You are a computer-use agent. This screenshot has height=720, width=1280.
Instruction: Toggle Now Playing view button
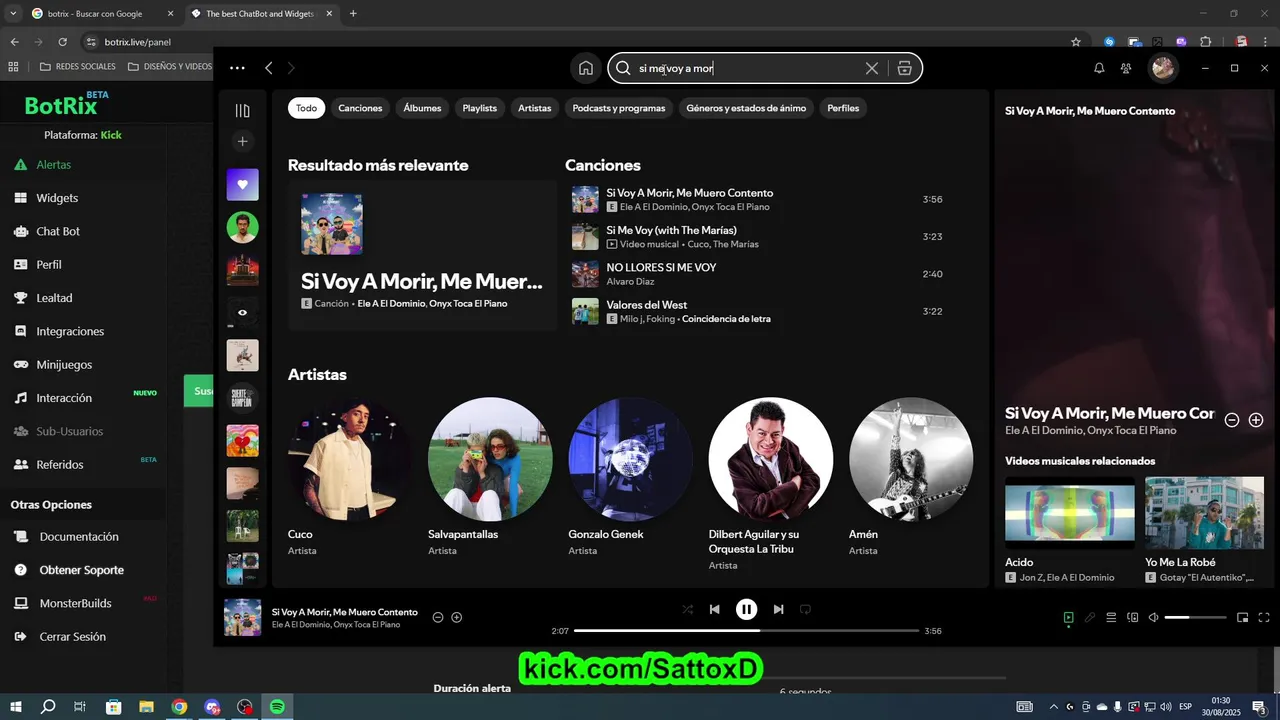point(1068,618)
